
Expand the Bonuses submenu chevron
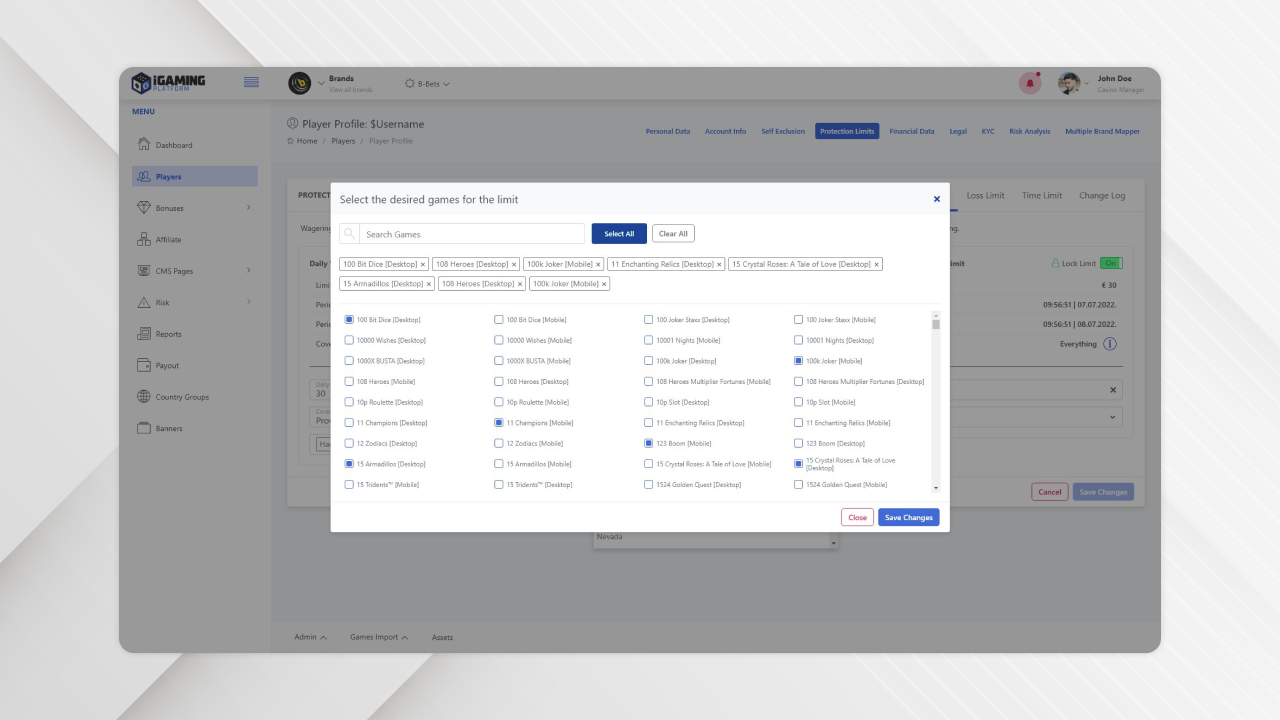click(x=248, y=207)
